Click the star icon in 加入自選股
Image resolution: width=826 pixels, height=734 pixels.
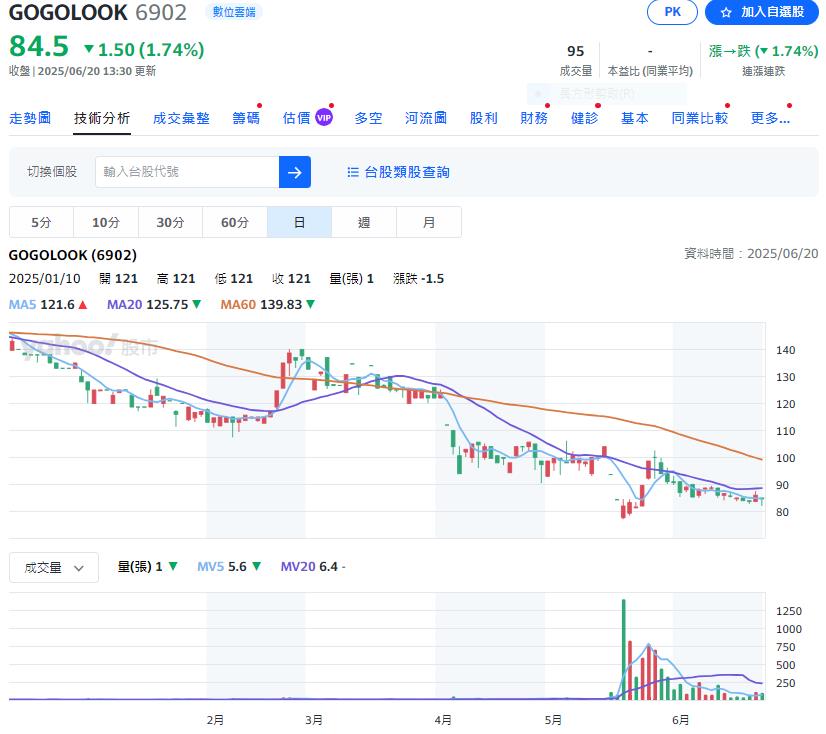726,12
